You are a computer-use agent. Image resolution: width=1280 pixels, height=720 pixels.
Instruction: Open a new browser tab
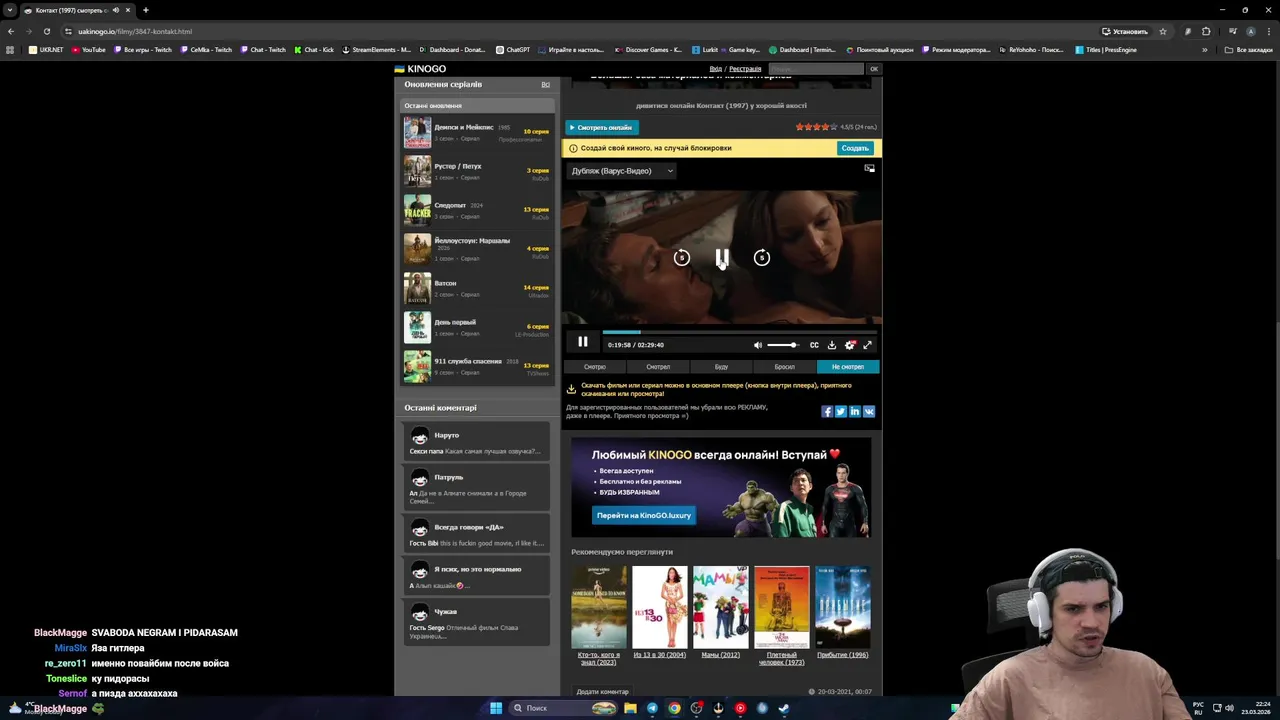point(145,10)
